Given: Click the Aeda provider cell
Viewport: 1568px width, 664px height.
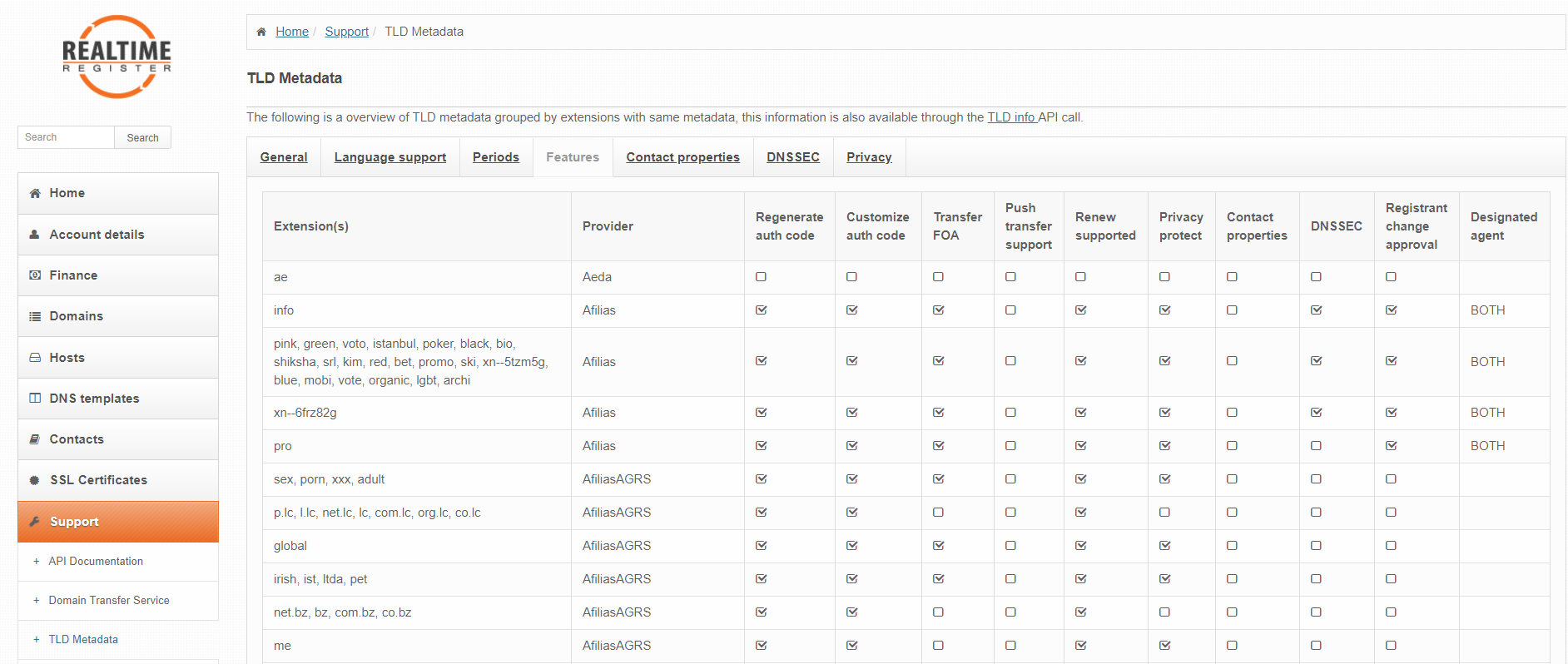Looking at the screenshot, I should click(657, 277).
